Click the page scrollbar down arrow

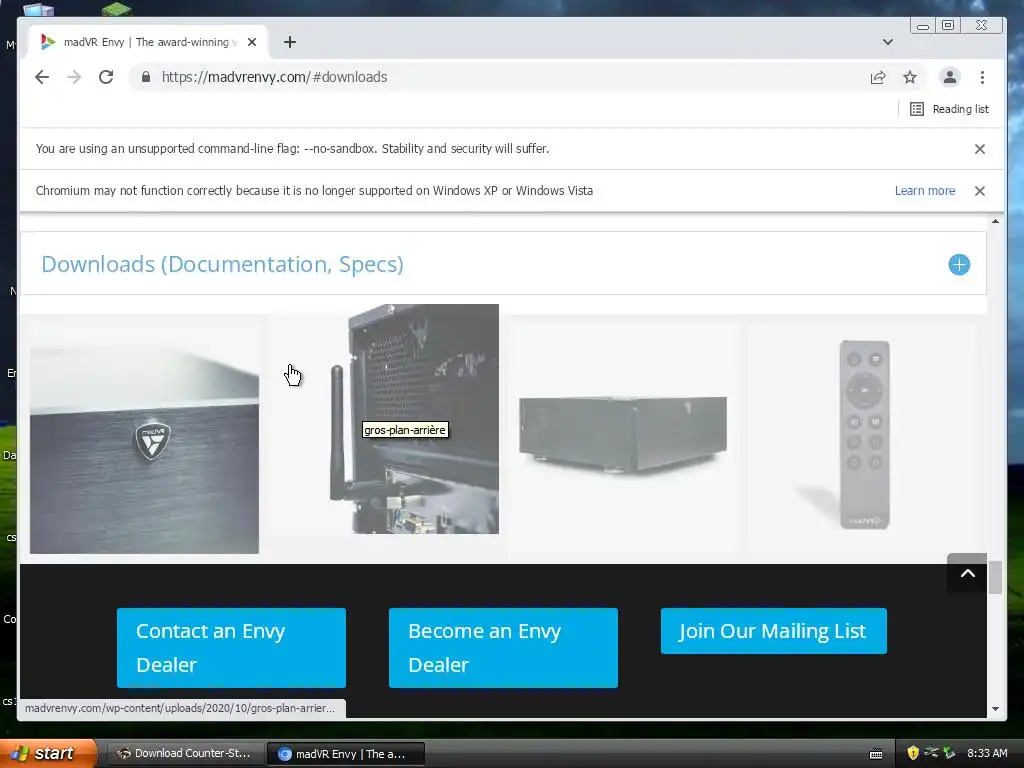coord(995,709)
